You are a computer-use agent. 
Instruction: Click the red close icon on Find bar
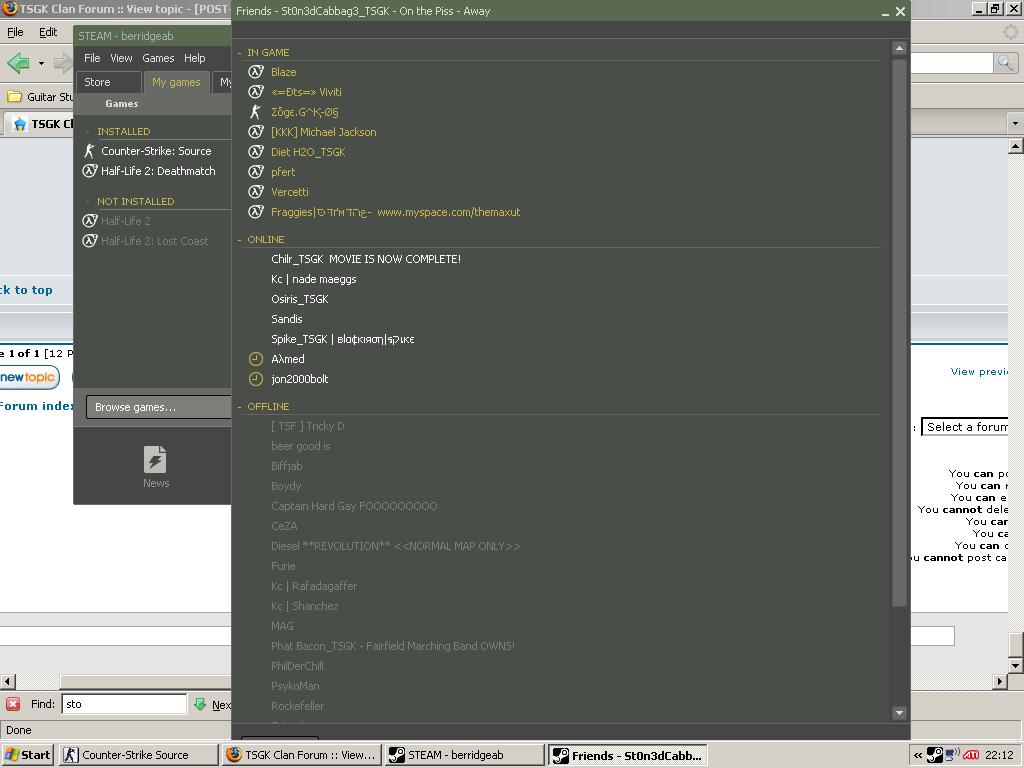point(13,704)
